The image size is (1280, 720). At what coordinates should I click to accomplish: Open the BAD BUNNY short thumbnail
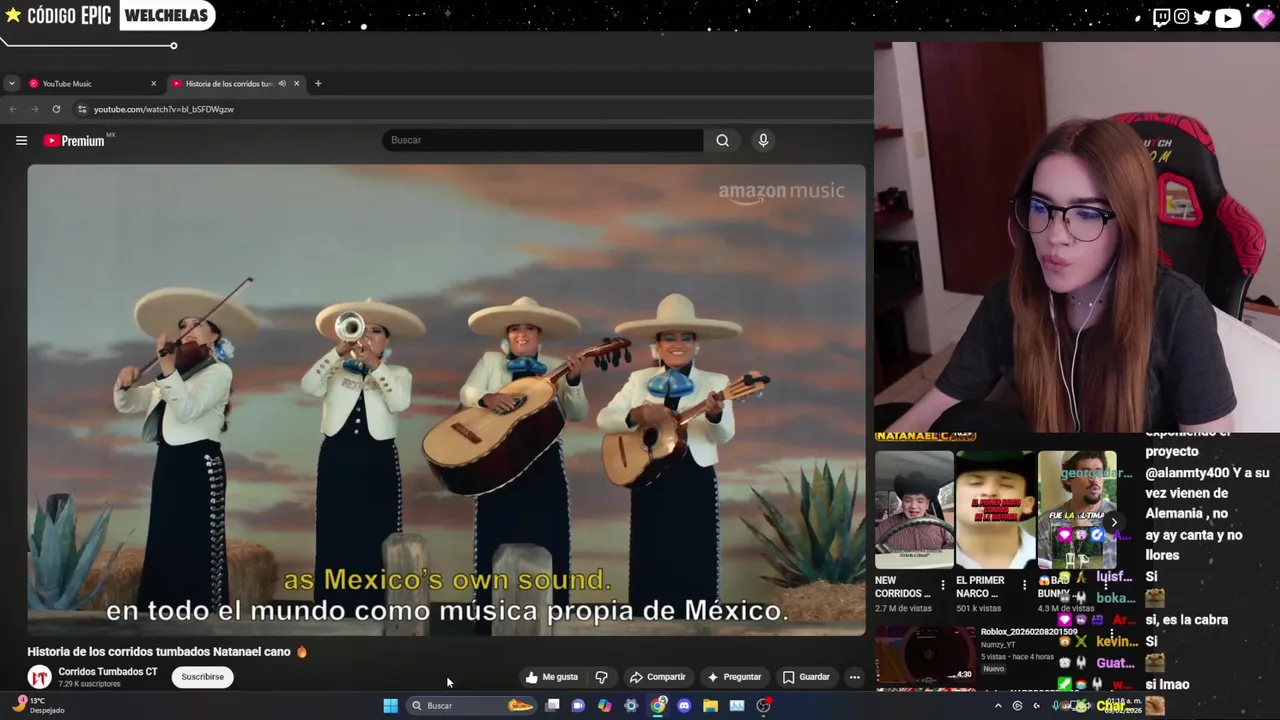tap(1076, 509)
